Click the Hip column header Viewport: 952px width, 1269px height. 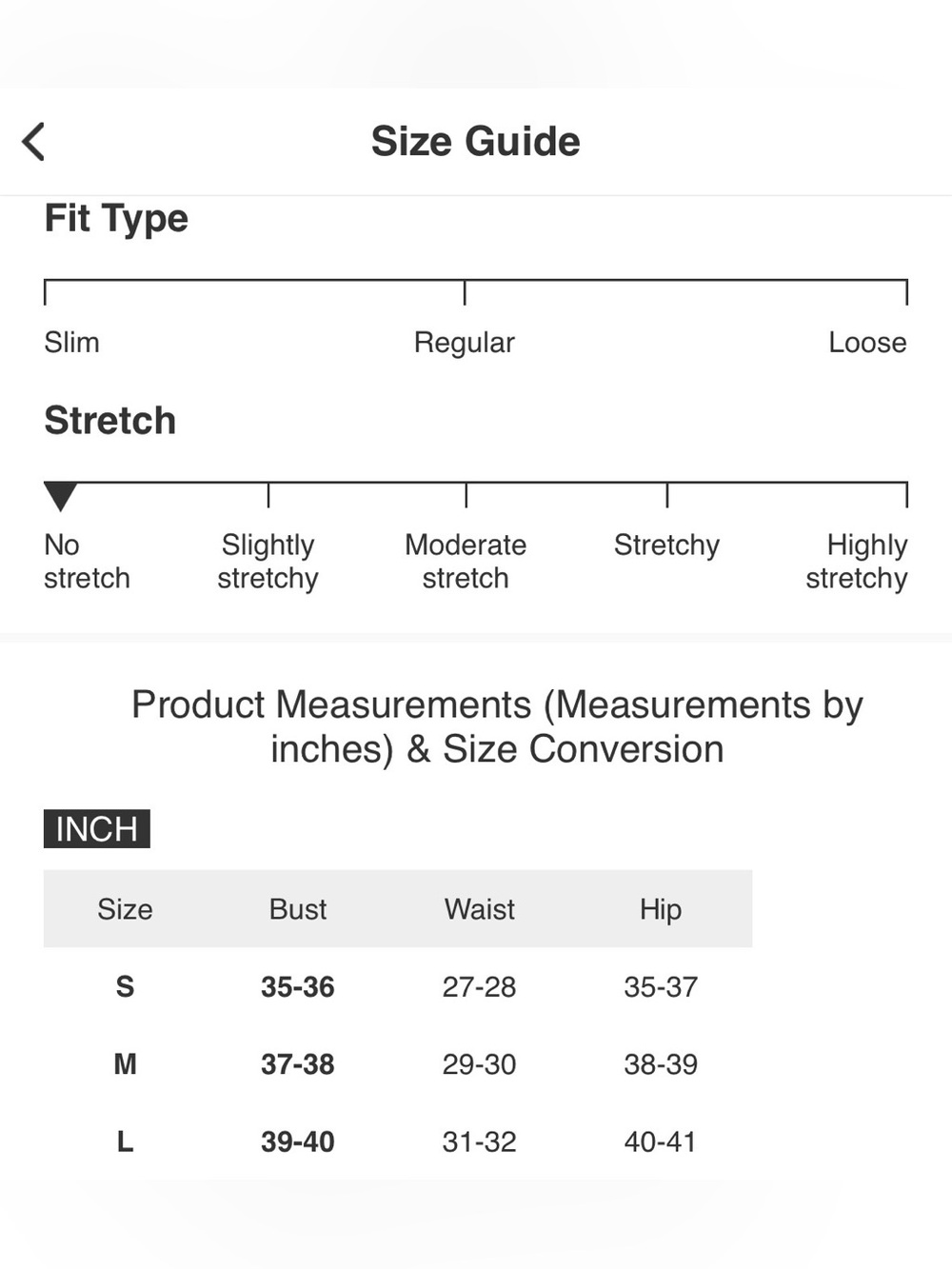(661, 910)
